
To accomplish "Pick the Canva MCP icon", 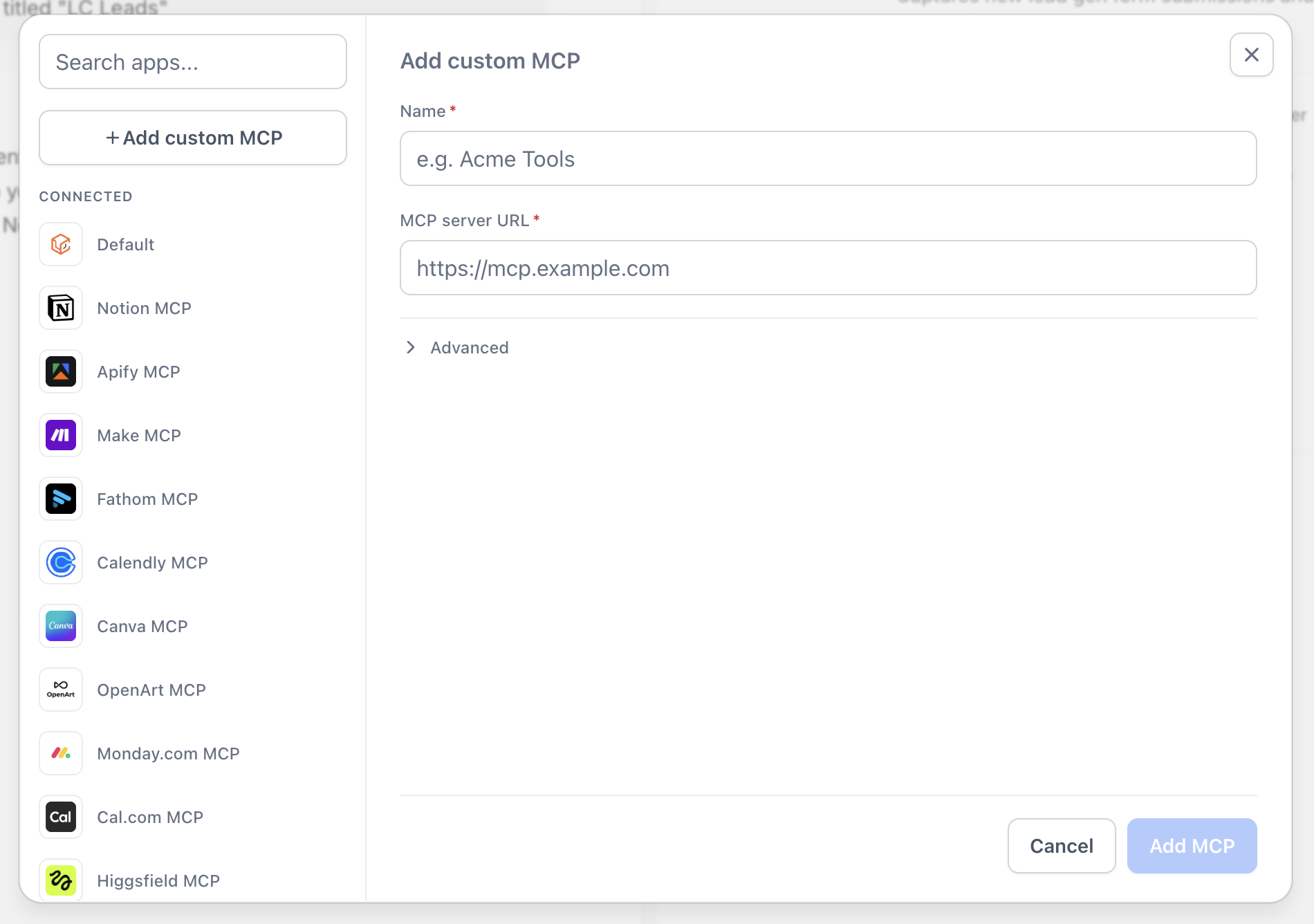I will point(61,626).
